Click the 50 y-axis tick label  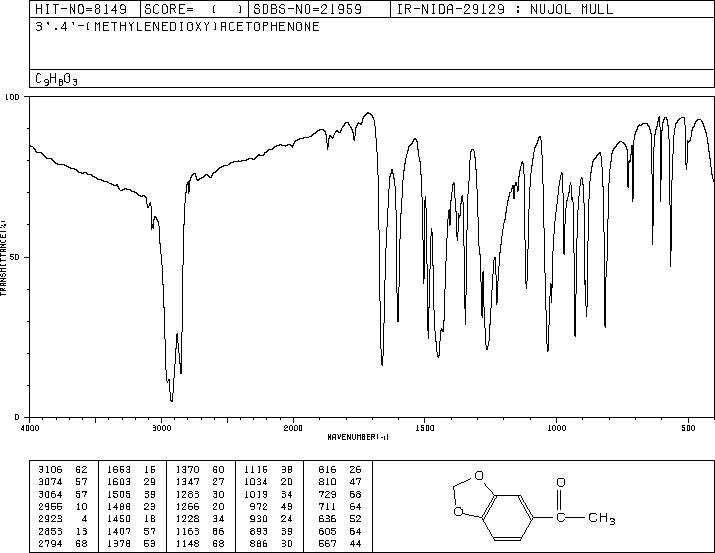point(15,257)
